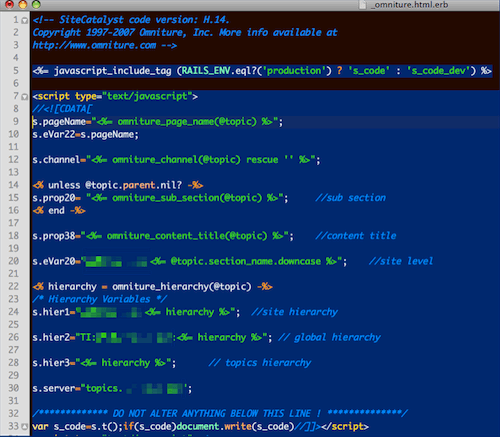500x437 pixels.
Task: Click the http://www.omniture.com URL text
Action: tap(94, 45)
